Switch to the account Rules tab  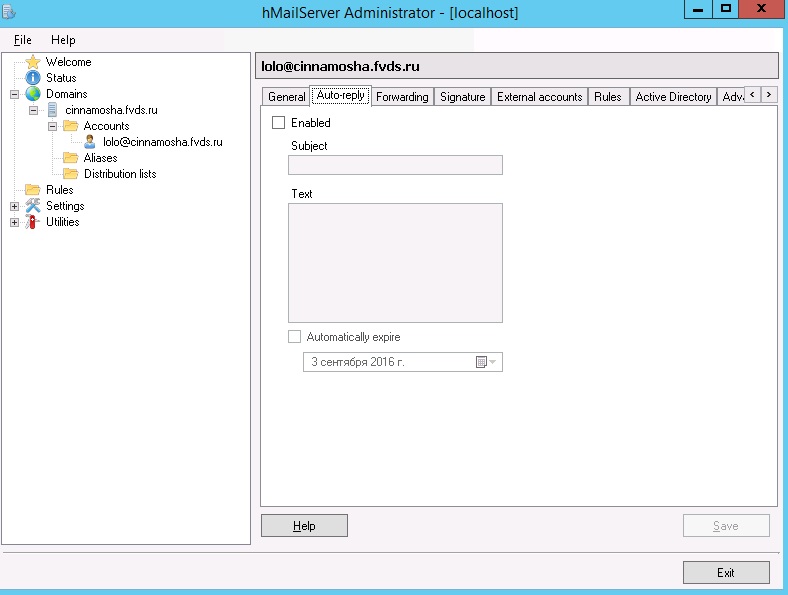[x=608, y=96]
